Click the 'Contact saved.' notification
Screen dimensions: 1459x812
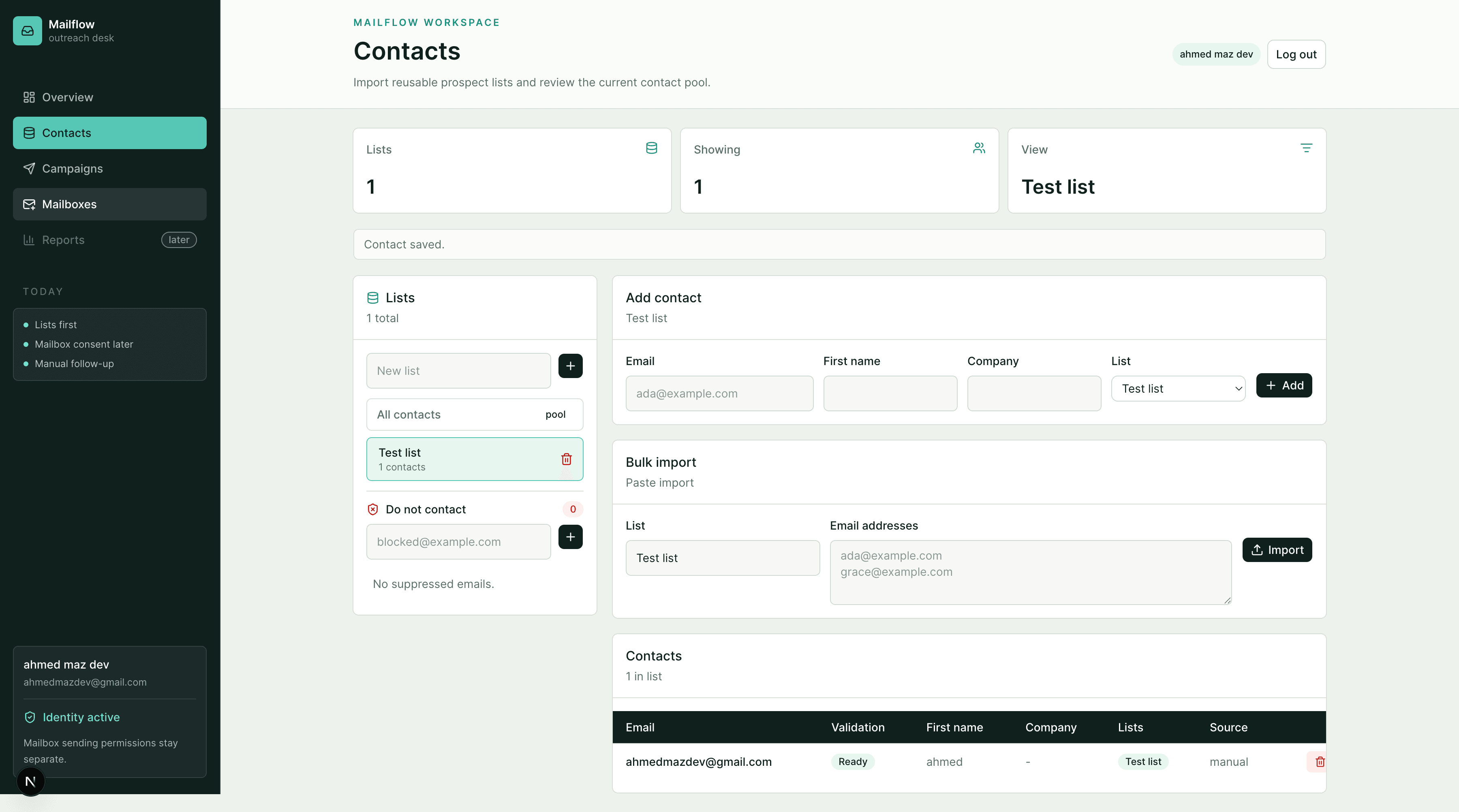coord(839,245)
